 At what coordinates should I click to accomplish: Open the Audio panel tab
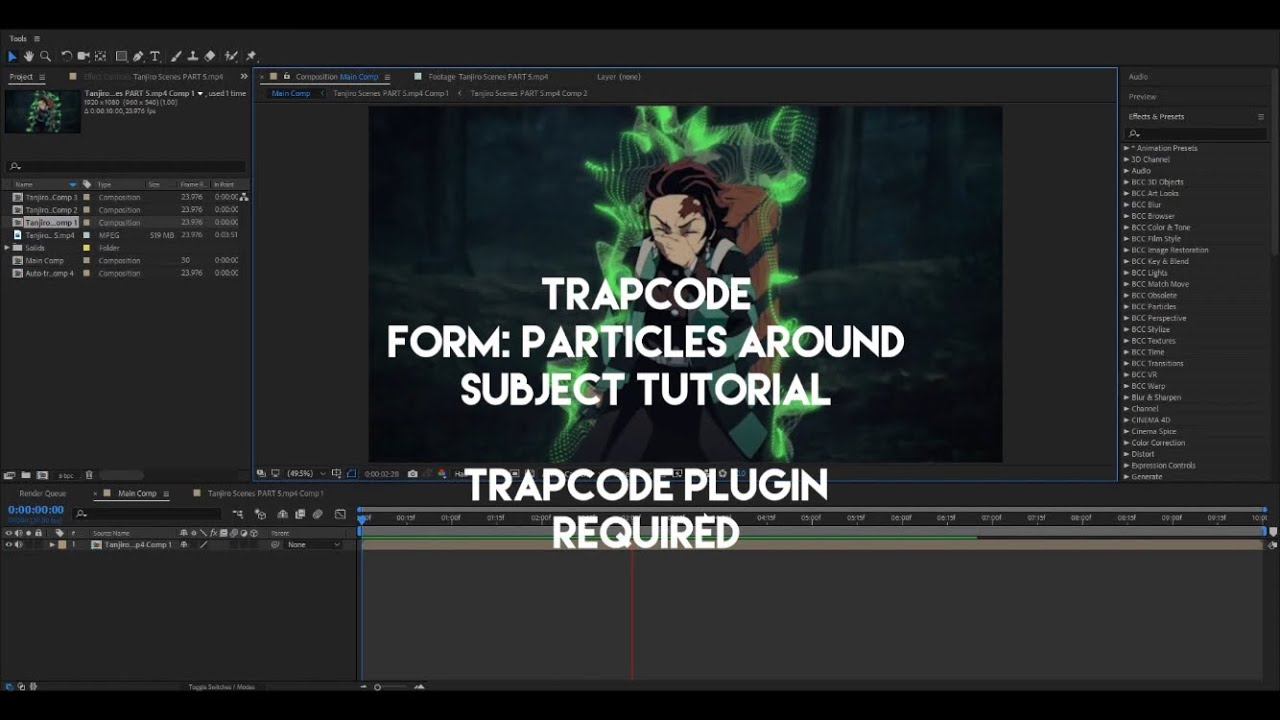pyautogui.click(x=1138, y=77)
